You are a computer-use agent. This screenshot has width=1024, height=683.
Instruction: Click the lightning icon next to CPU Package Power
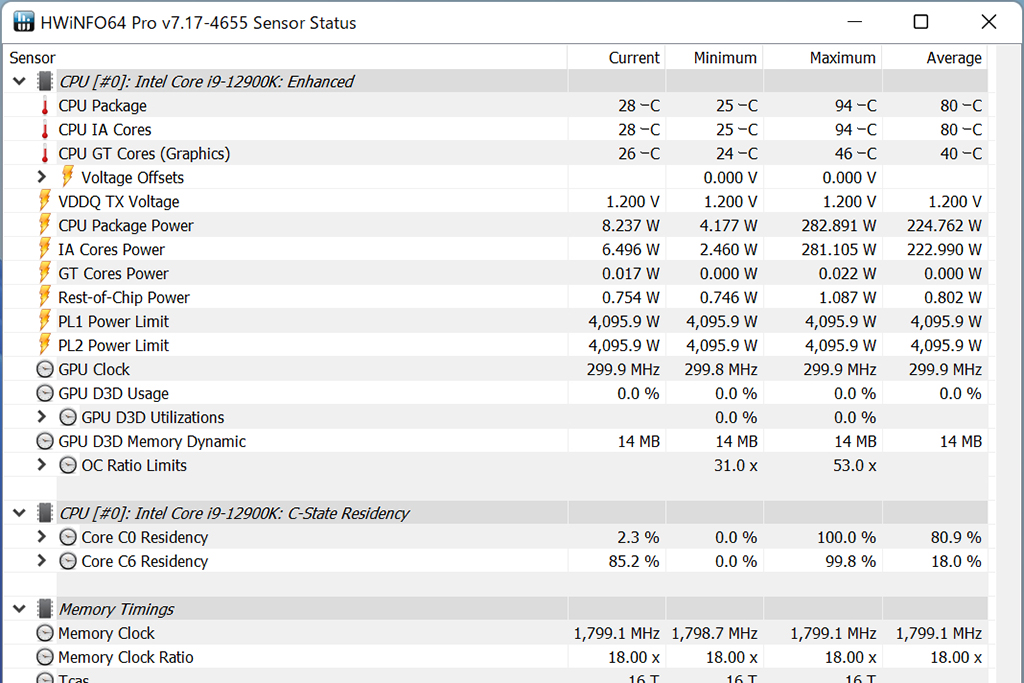45,226
